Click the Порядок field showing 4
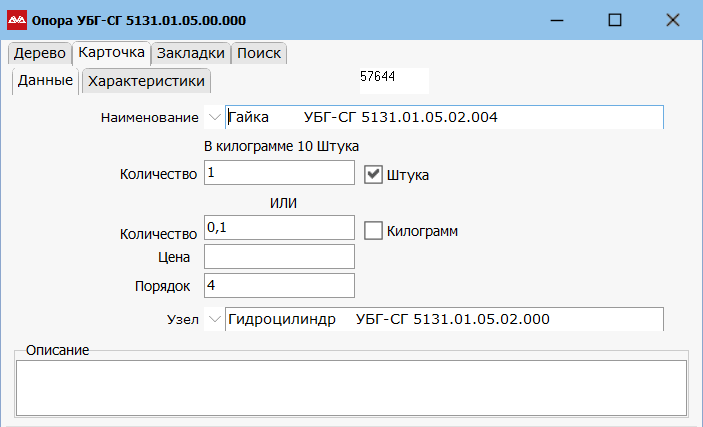This screenshot has width=703, height=427. pos(279,286)
